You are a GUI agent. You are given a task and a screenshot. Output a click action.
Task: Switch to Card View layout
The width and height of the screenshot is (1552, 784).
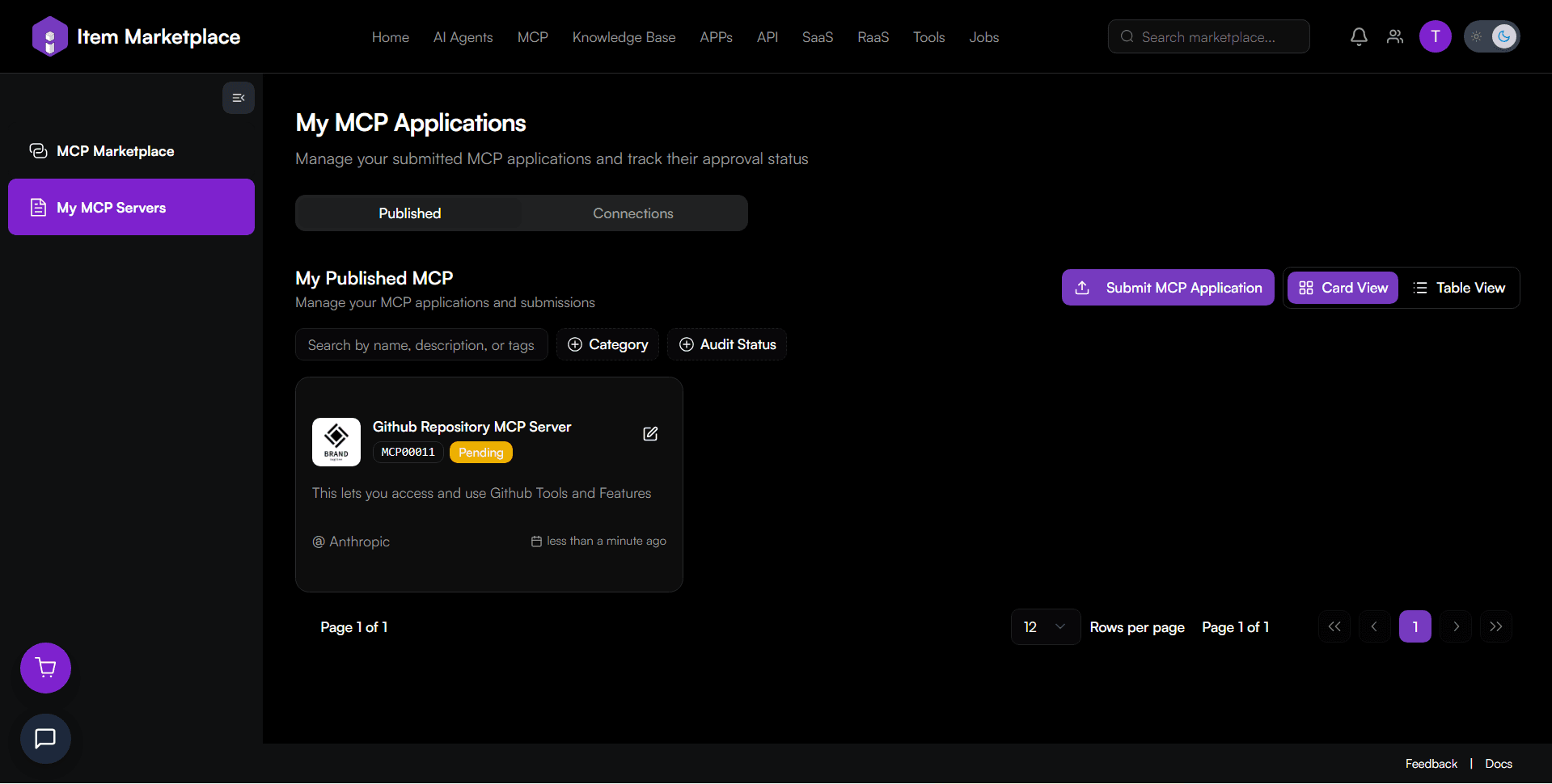1343,288
